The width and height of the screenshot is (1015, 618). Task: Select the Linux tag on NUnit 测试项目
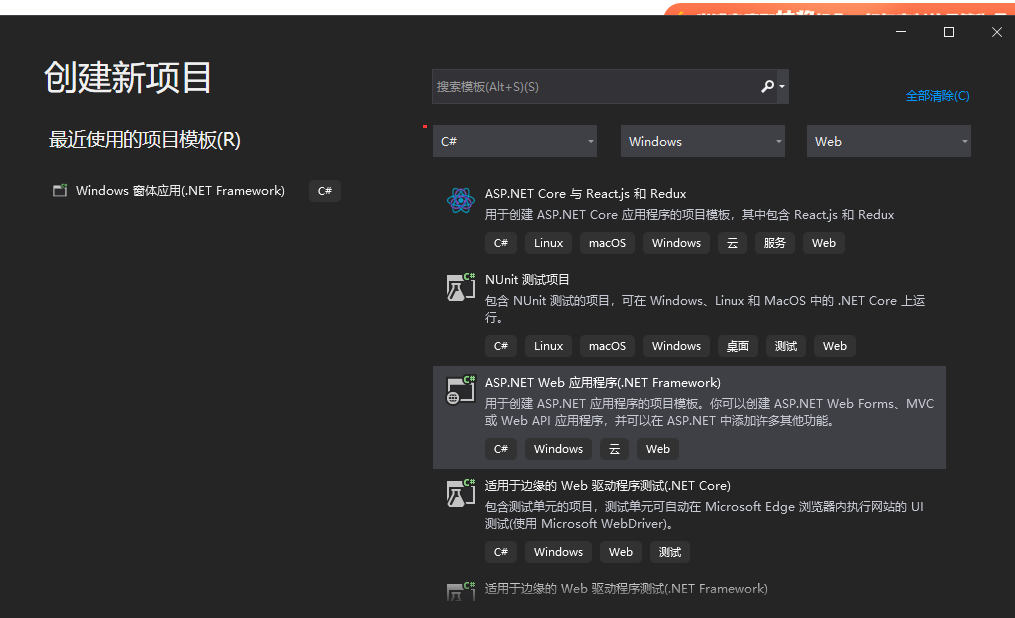(x=547, y=345)
